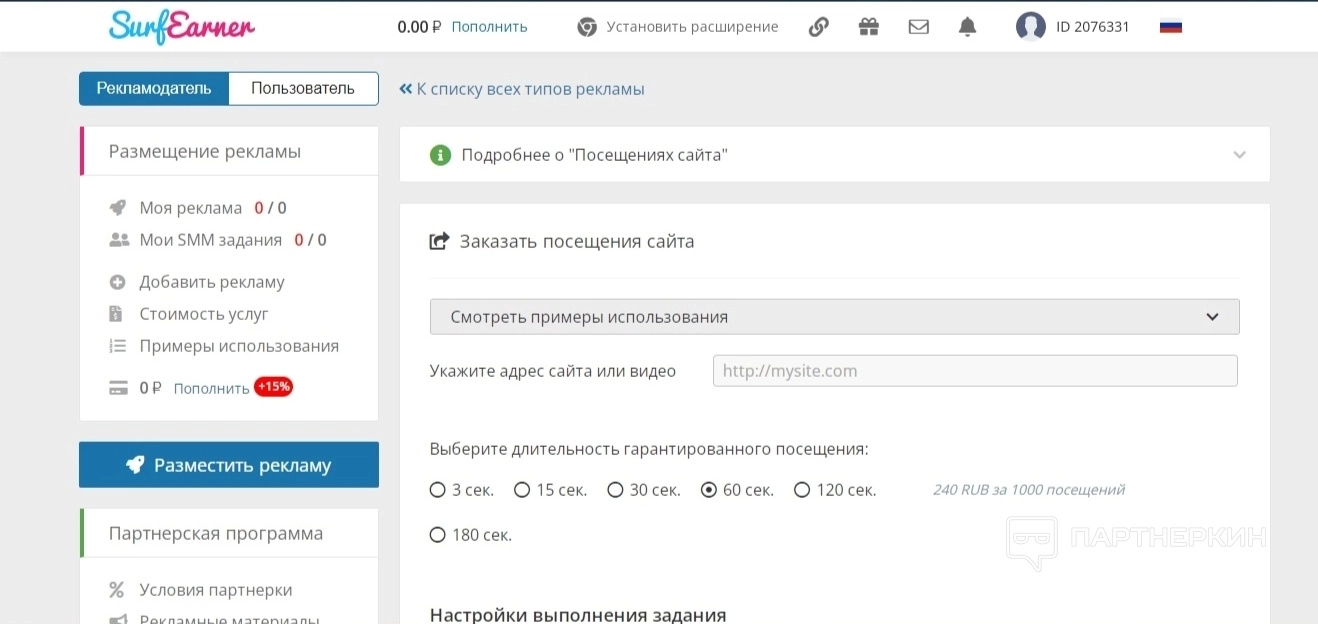Go back К списку всех типов рекламы
Screen dimensions: 1318x624
(522, 89)
